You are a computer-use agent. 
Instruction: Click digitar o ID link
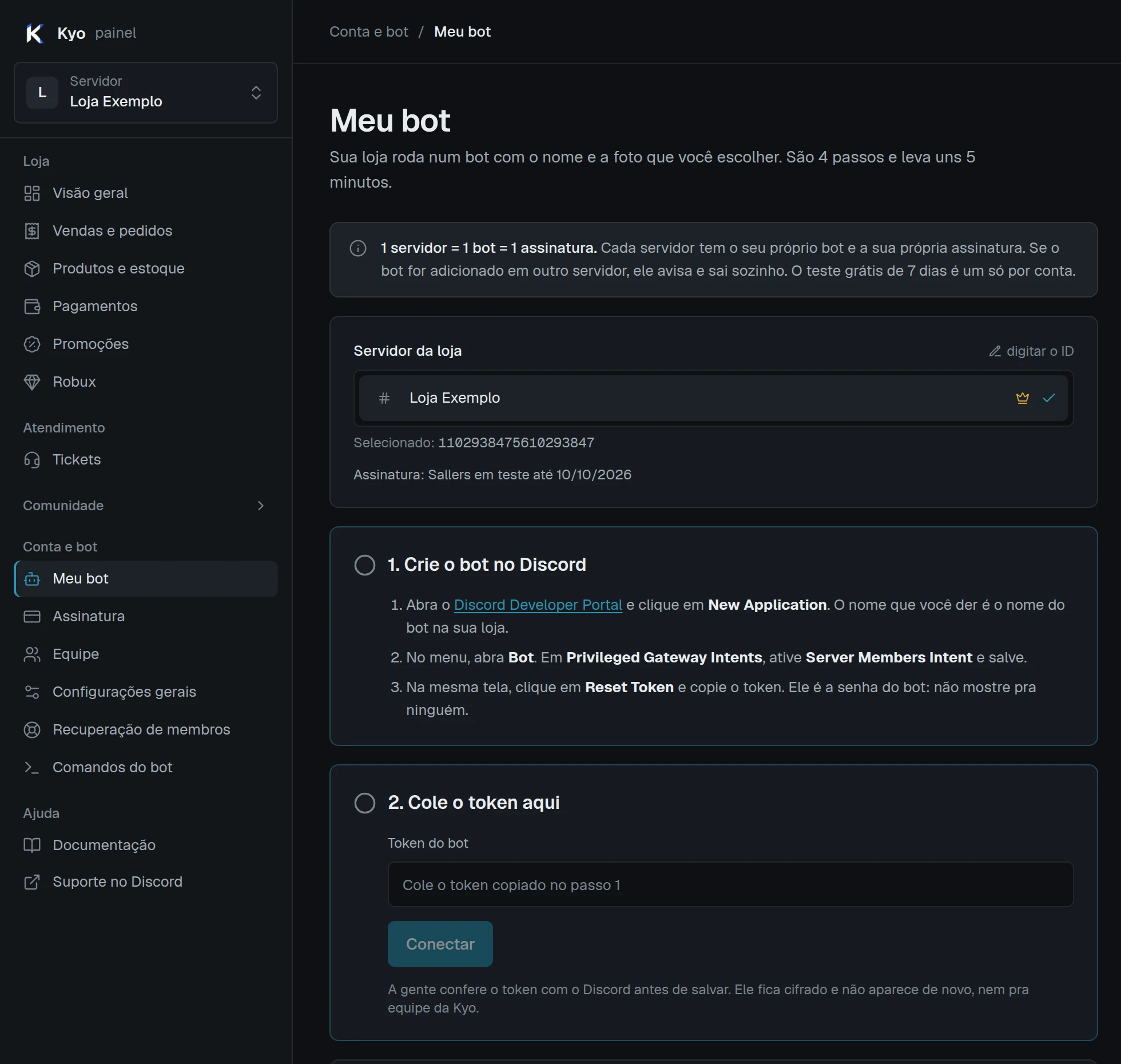[1032, 351]
